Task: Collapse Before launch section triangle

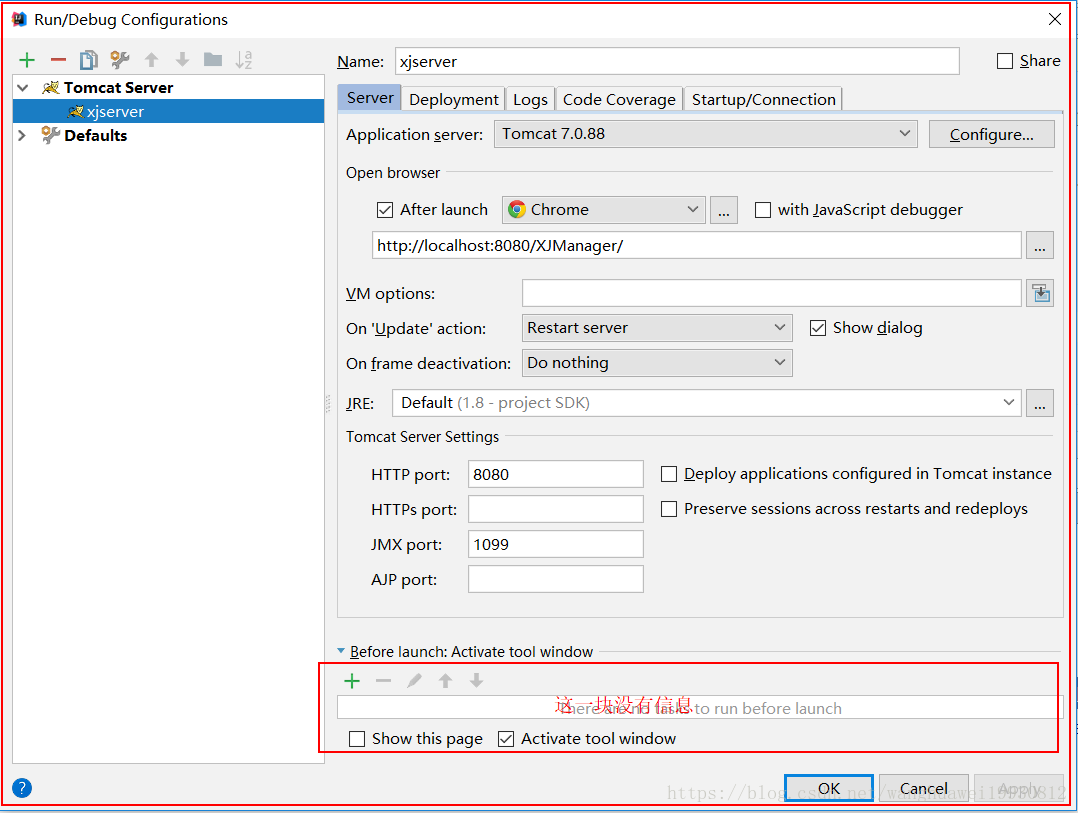Action: (x=341, y=651)
